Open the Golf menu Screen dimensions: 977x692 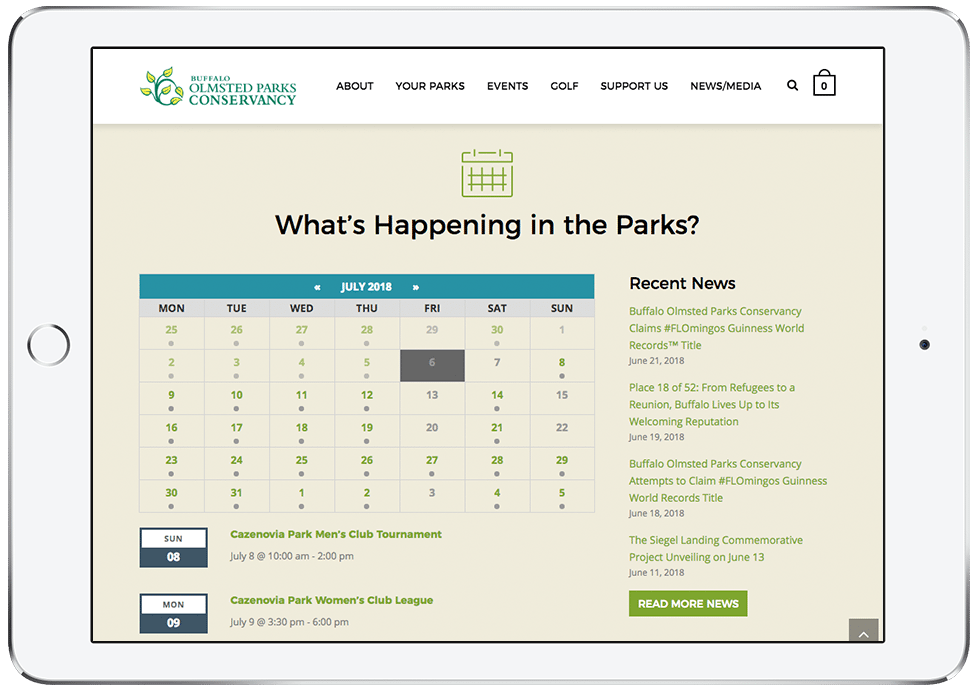564,86
